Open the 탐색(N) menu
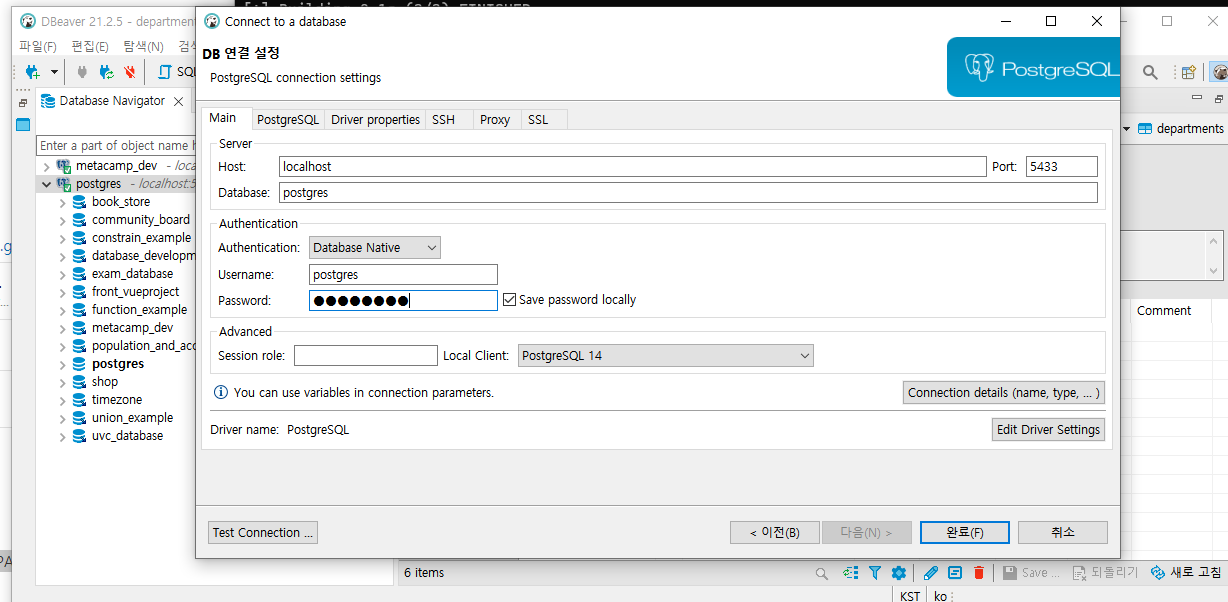 143,46
